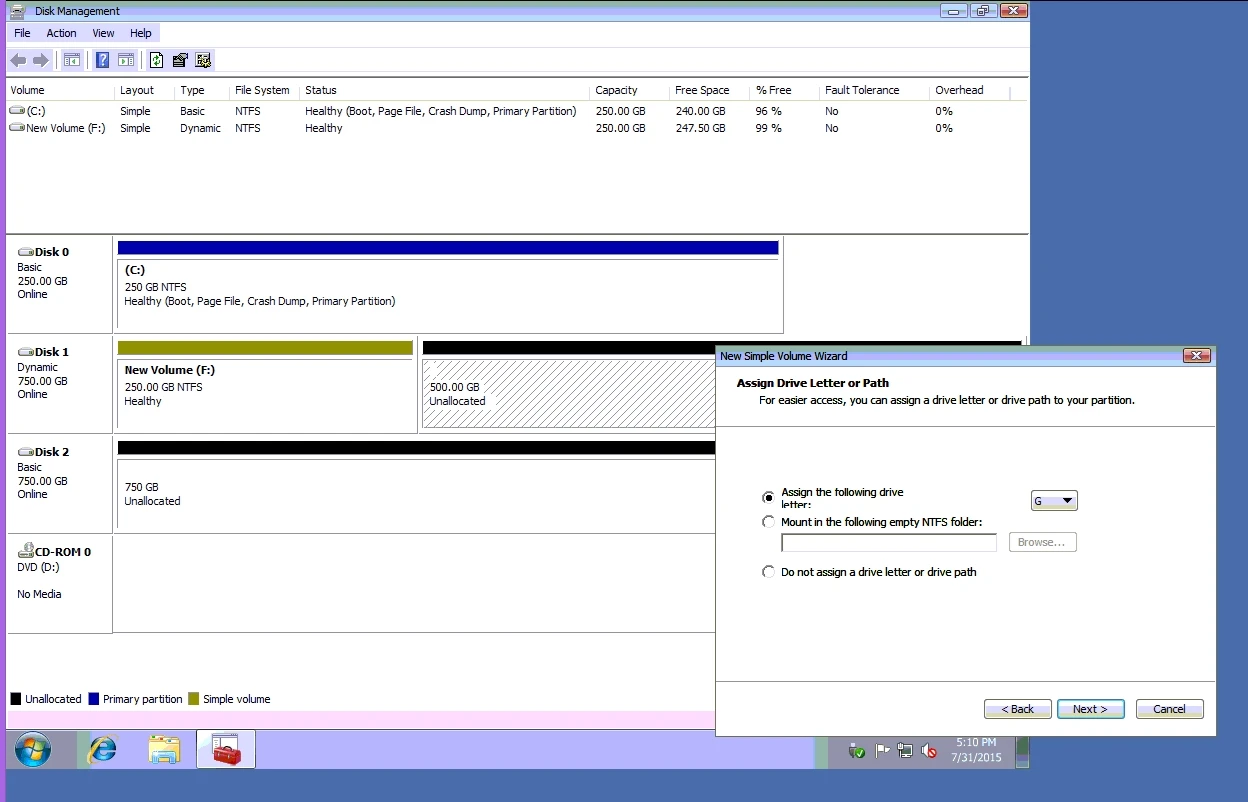Click the empty NTFS folder path field

(x=888, y=543)
